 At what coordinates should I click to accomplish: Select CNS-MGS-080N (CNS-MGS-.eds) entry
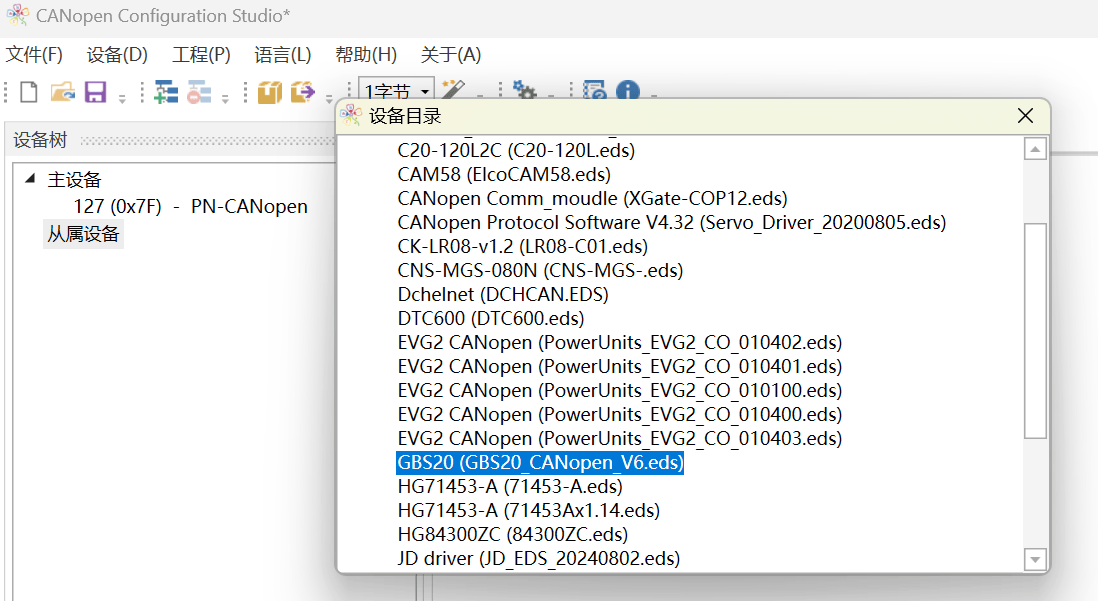coord(540,270)
